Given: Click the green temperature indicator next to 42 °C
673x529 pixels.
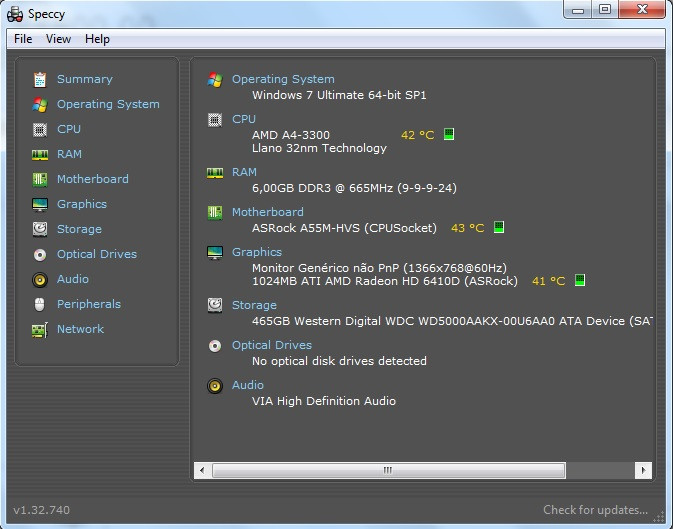Looking at the screenshot, I should point(449,134).
